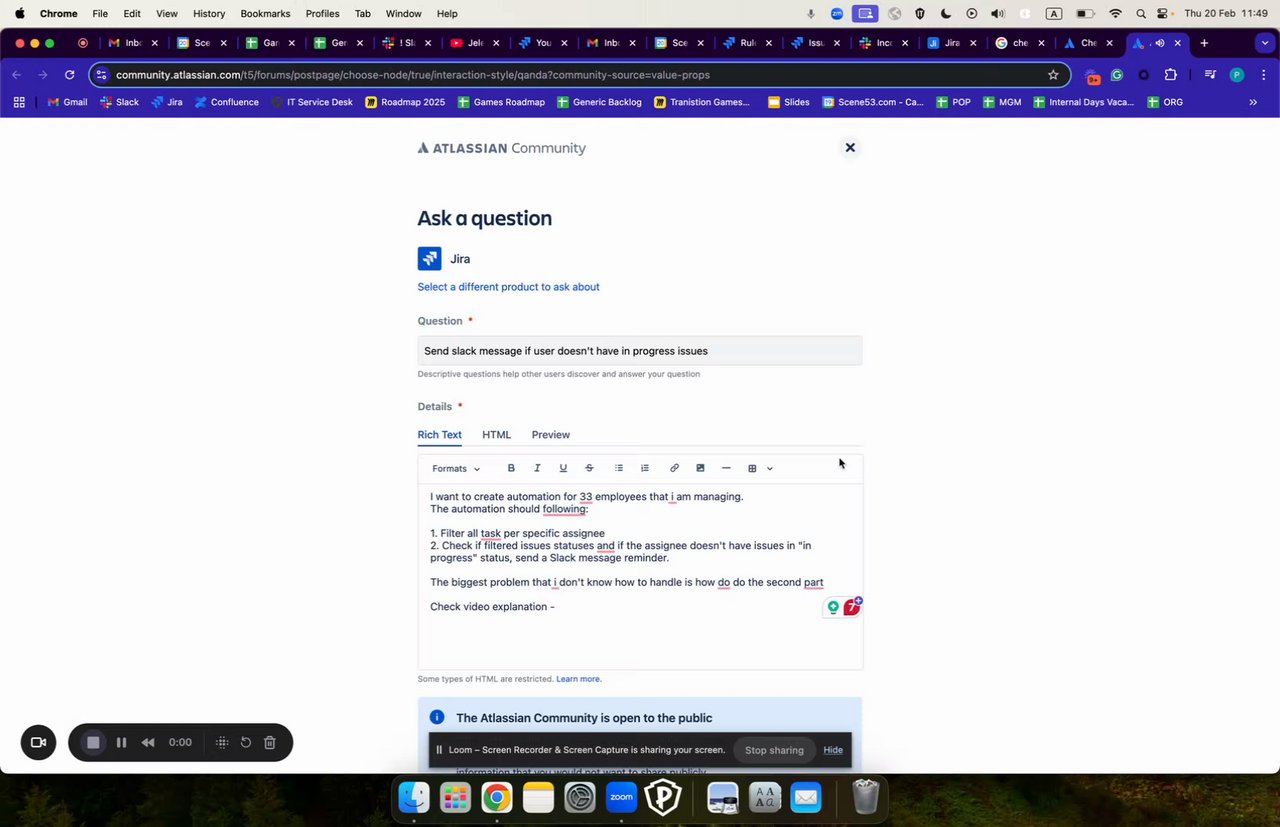
Task: Open a new Chrome tab
Action: (1204, 43)
